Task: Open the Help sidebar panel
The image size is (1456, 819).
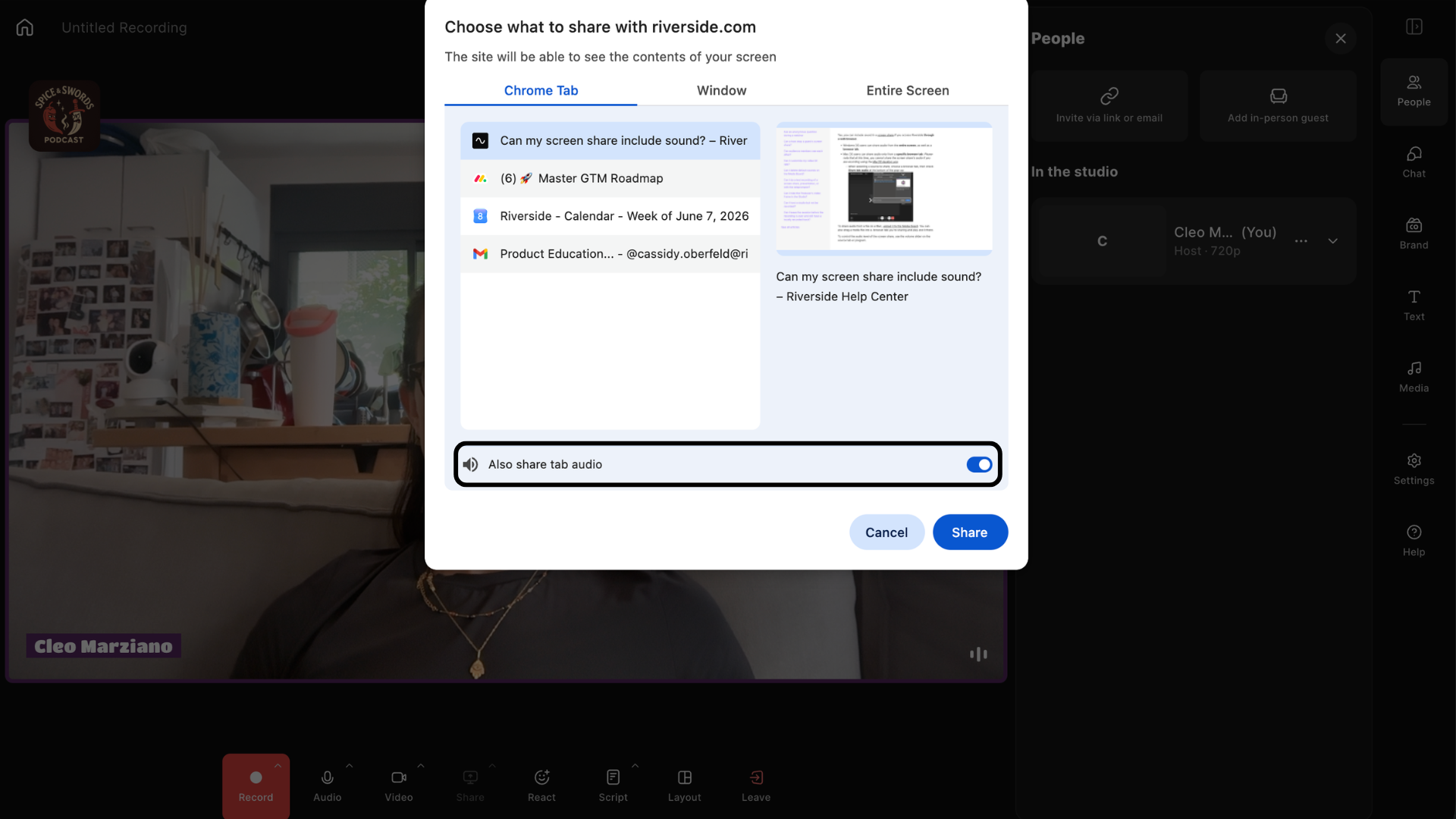Action: (1414, 541)
